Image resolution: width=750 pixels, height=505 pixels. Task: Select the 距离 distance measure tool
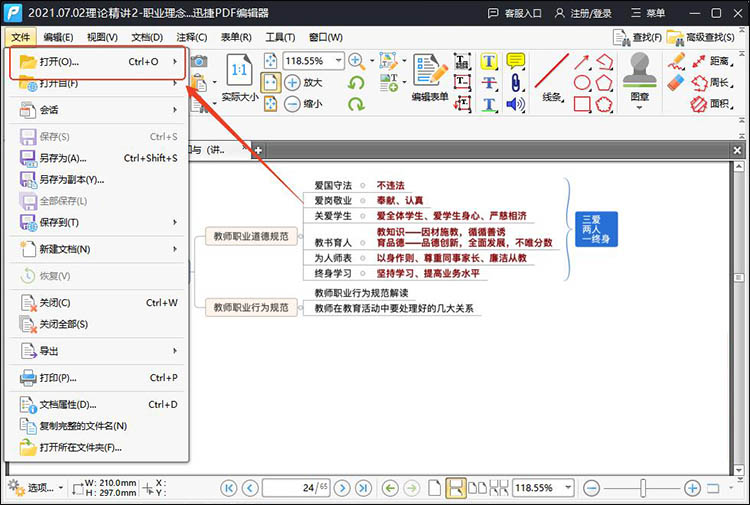coord(713,61)
